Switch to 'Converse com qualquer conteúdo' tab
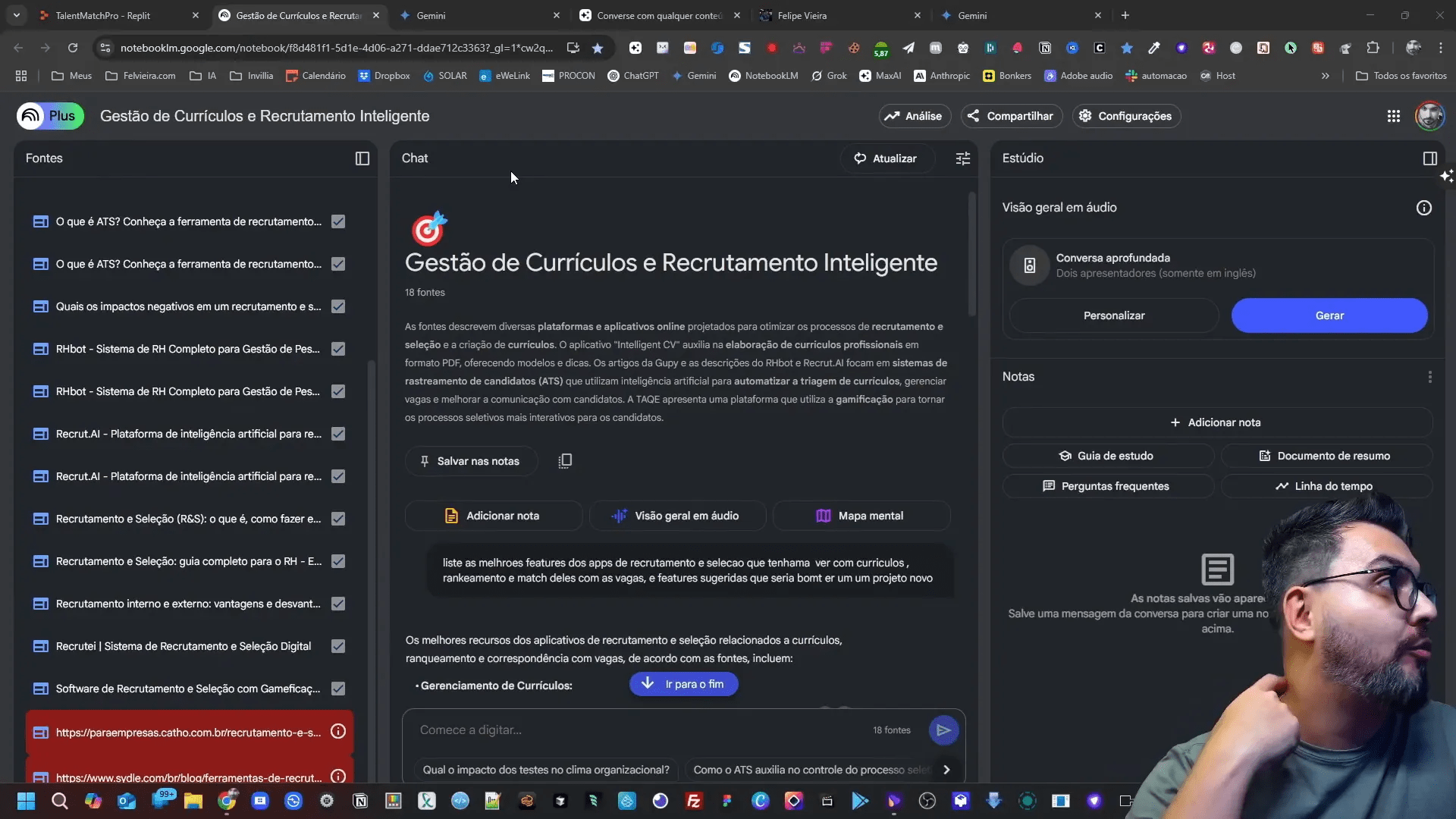This screenshot has width=1456, height=819. pos(660,15)
